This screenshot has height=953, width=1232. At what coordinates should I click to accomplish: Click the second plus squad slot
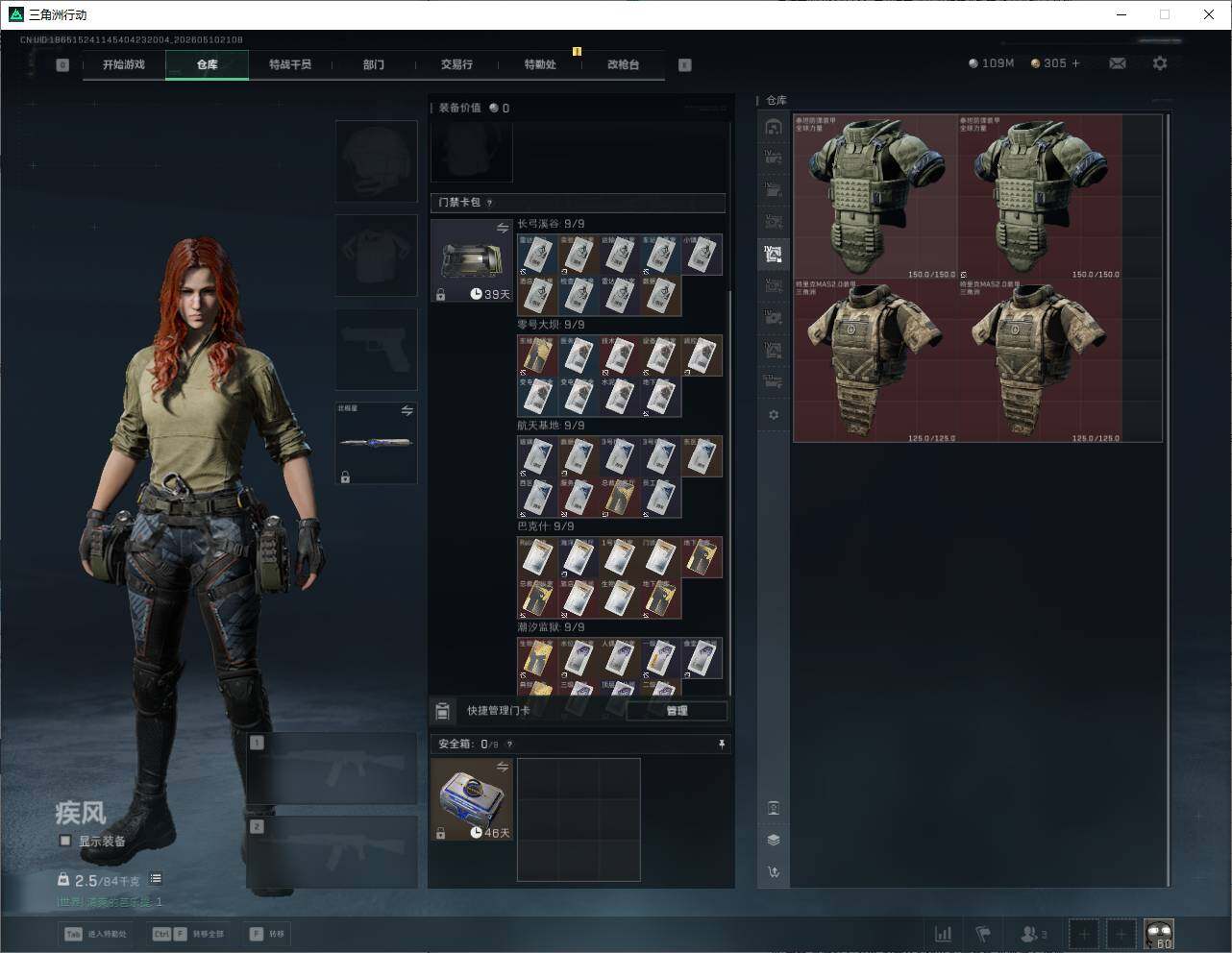pos(1121,934)
